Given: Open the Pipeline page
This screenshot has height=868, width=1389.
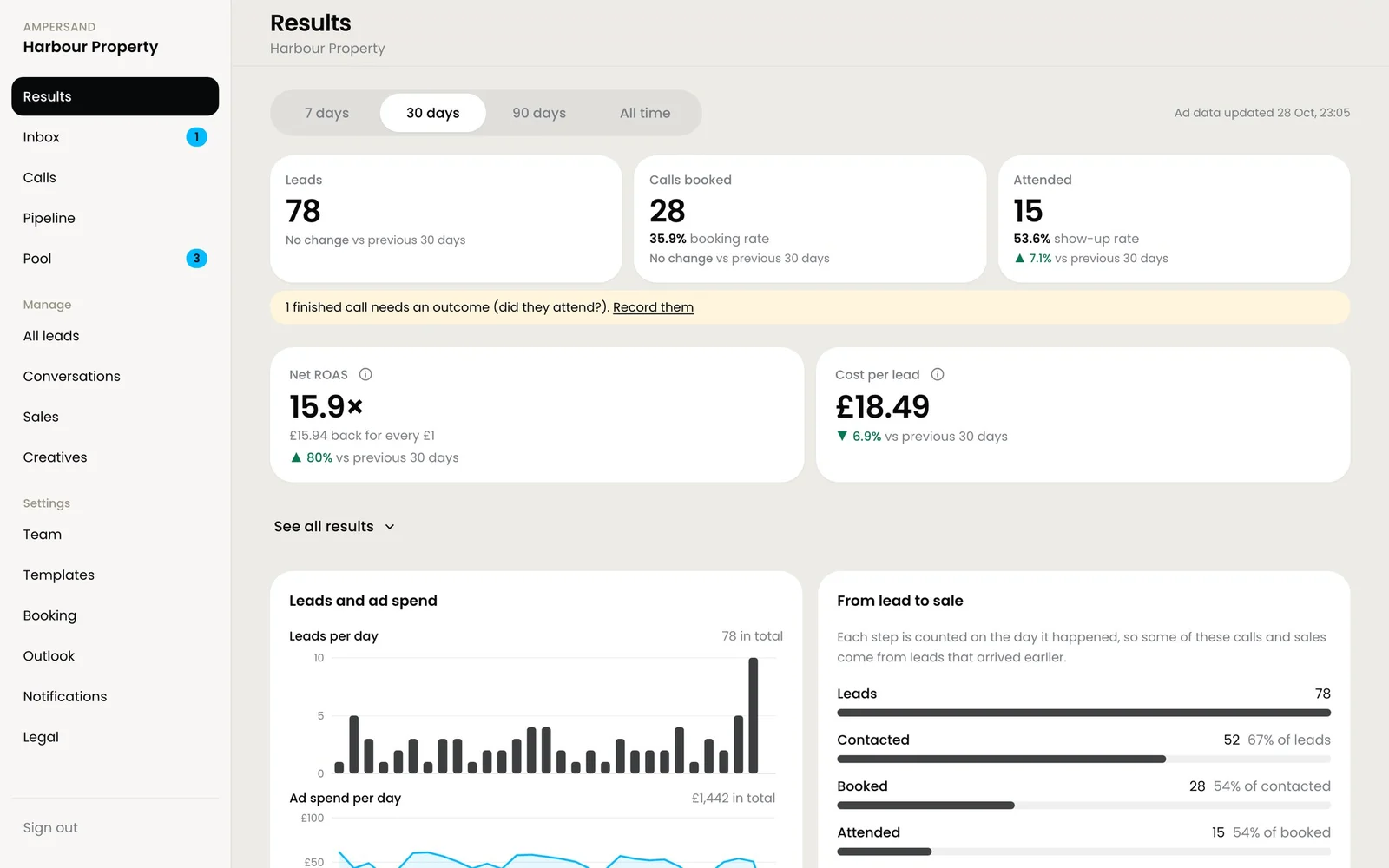Looking at the screenshot, I should coord(115,218).
